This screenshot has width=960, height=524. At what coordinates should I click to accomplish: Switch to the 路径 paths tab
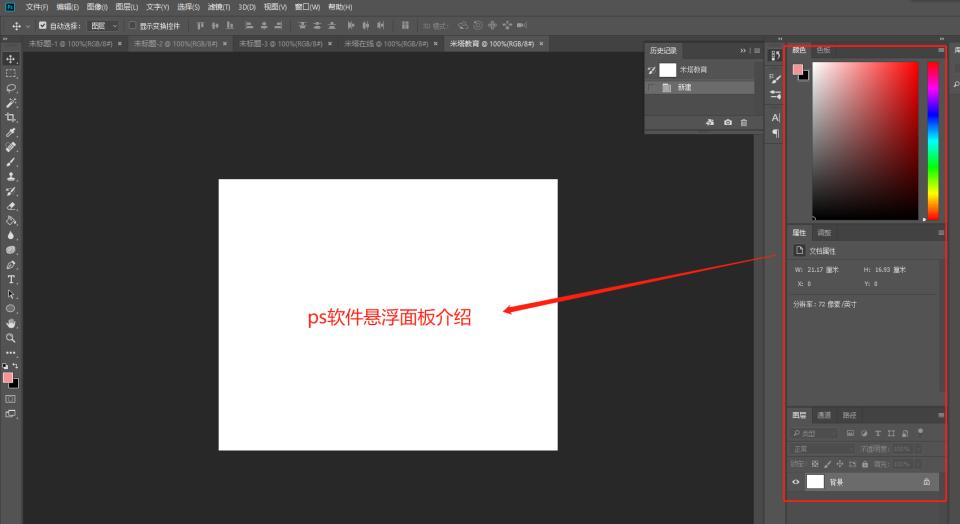point(849,415)
